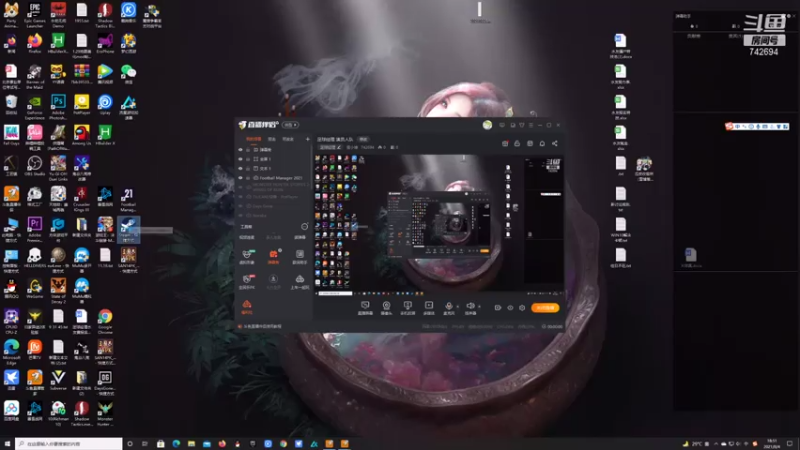Open speaker options arrow
This screenshot has width=800, height=450.
click(479, 306)
